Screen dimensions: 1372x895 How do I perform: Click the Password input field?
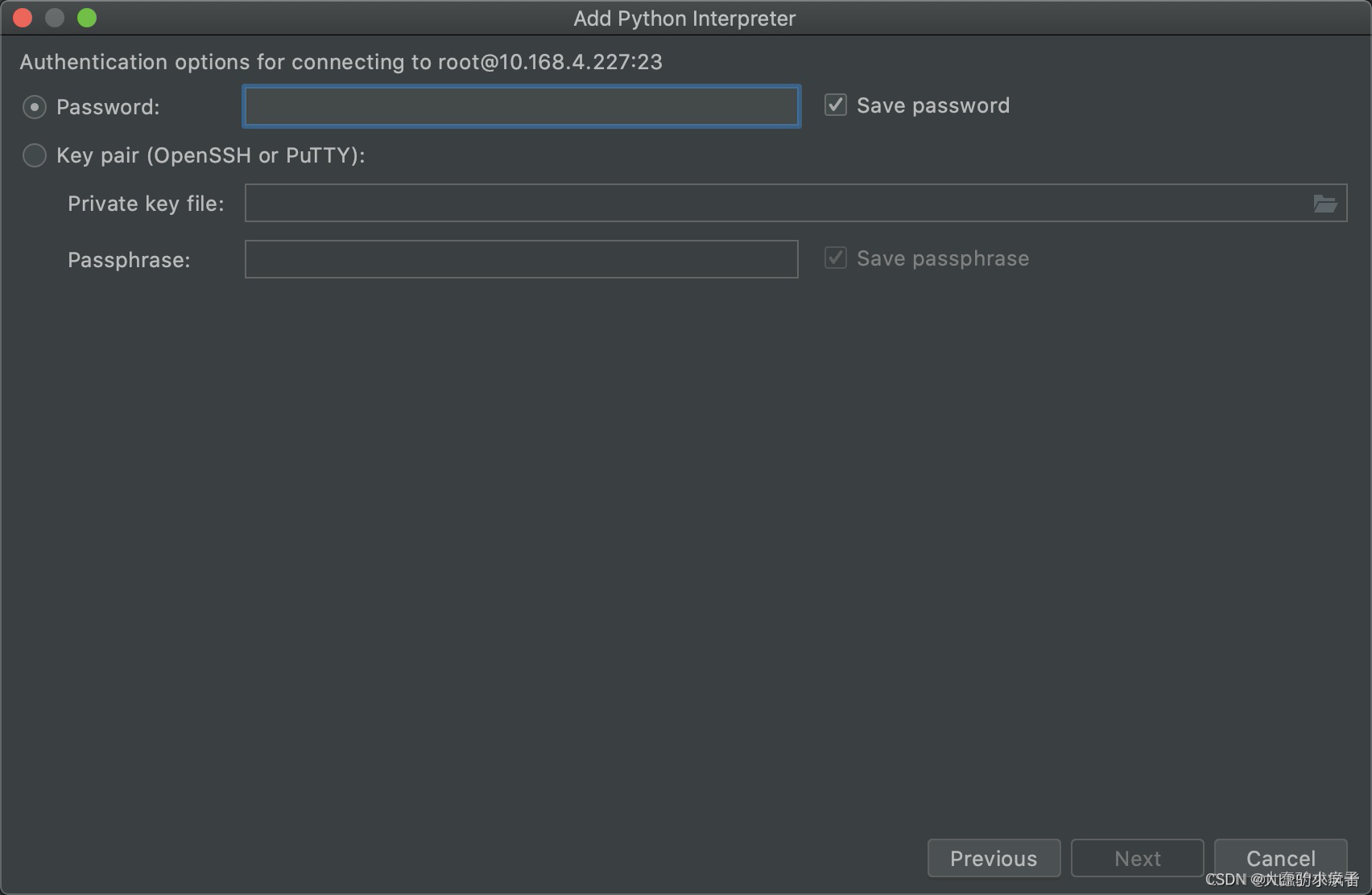pos(520,105)
